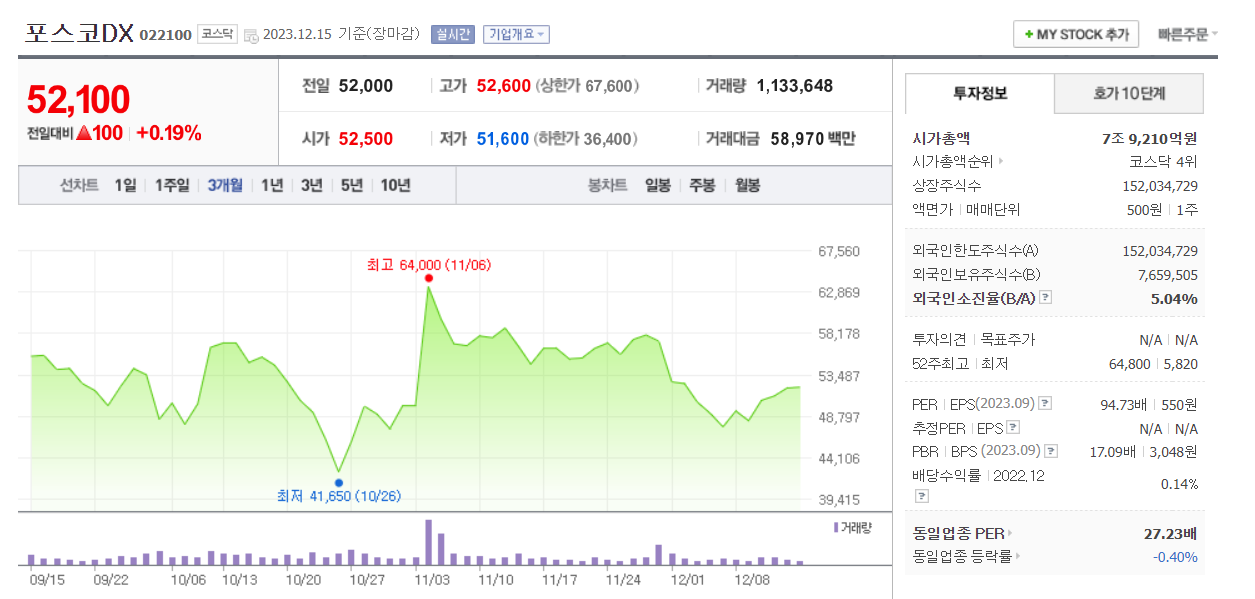Select the 10년 line chart period
Screen dimensions: 1255x599
[395, 185]
